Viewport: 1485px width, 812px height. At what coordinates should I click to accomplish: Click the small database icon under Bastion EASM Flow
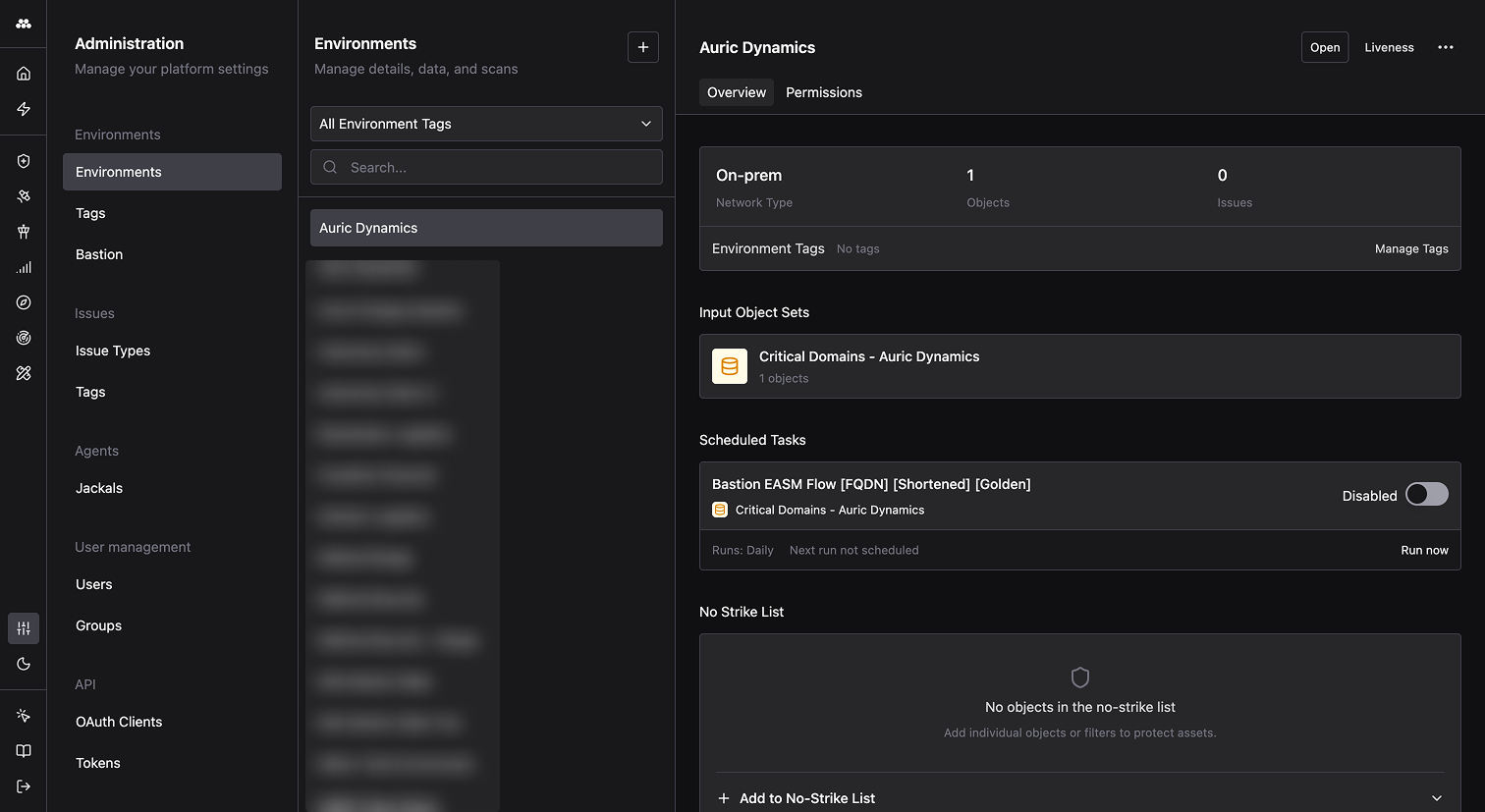pos(720,510)
